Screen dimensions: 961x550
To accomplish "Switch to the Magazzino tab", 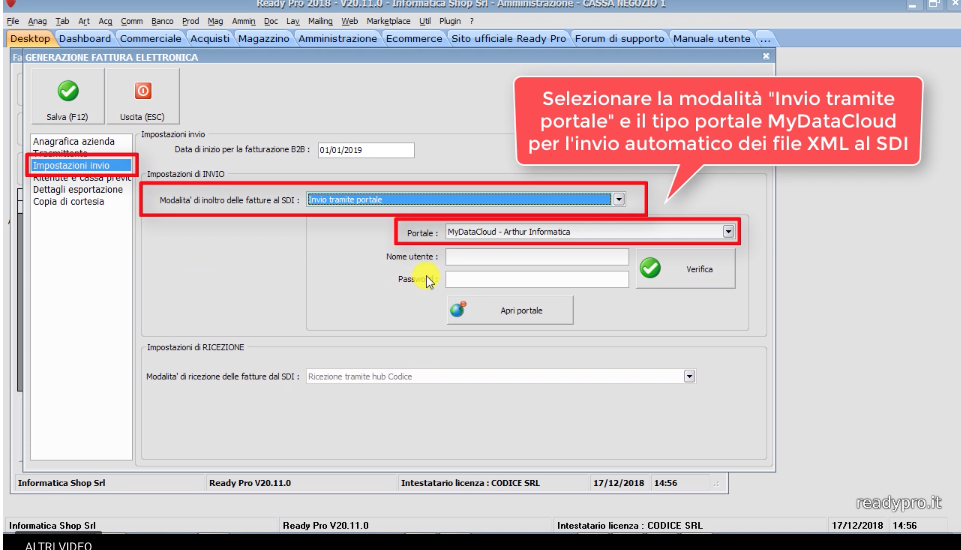I will (264, 38).
